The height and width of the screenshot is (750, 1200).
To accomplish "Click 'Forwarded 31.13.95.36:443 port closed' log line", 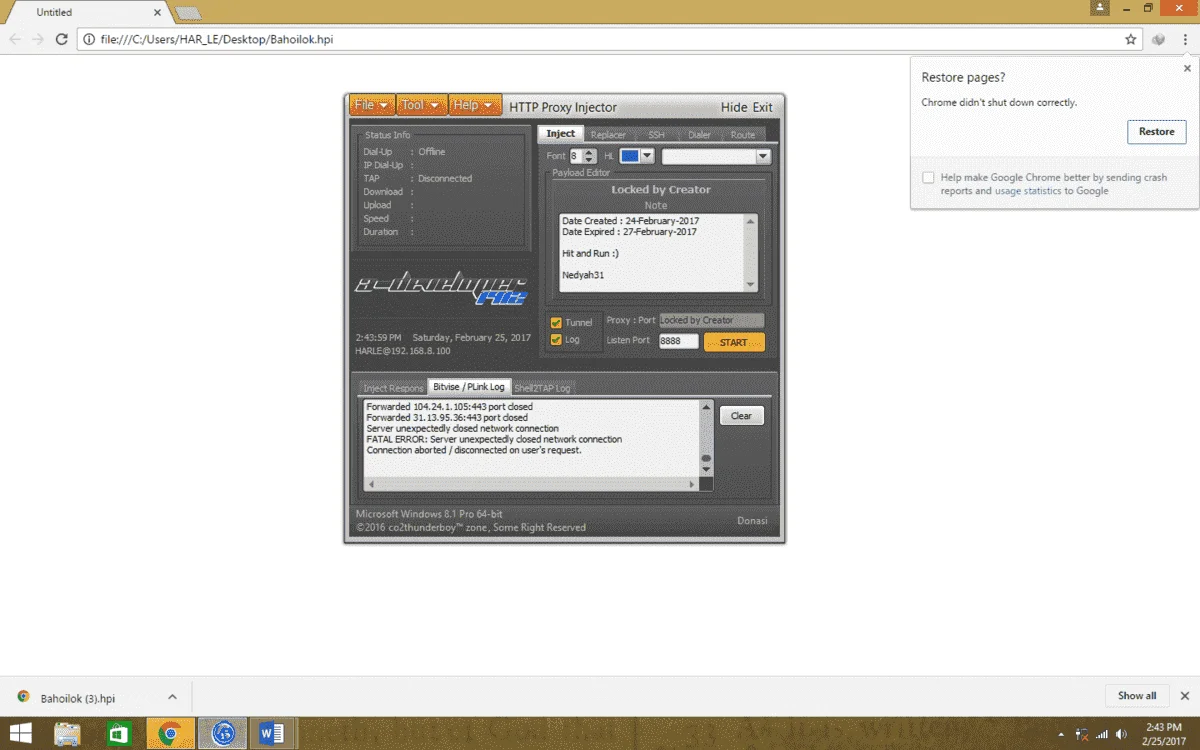I will click(x=447, y=418).
